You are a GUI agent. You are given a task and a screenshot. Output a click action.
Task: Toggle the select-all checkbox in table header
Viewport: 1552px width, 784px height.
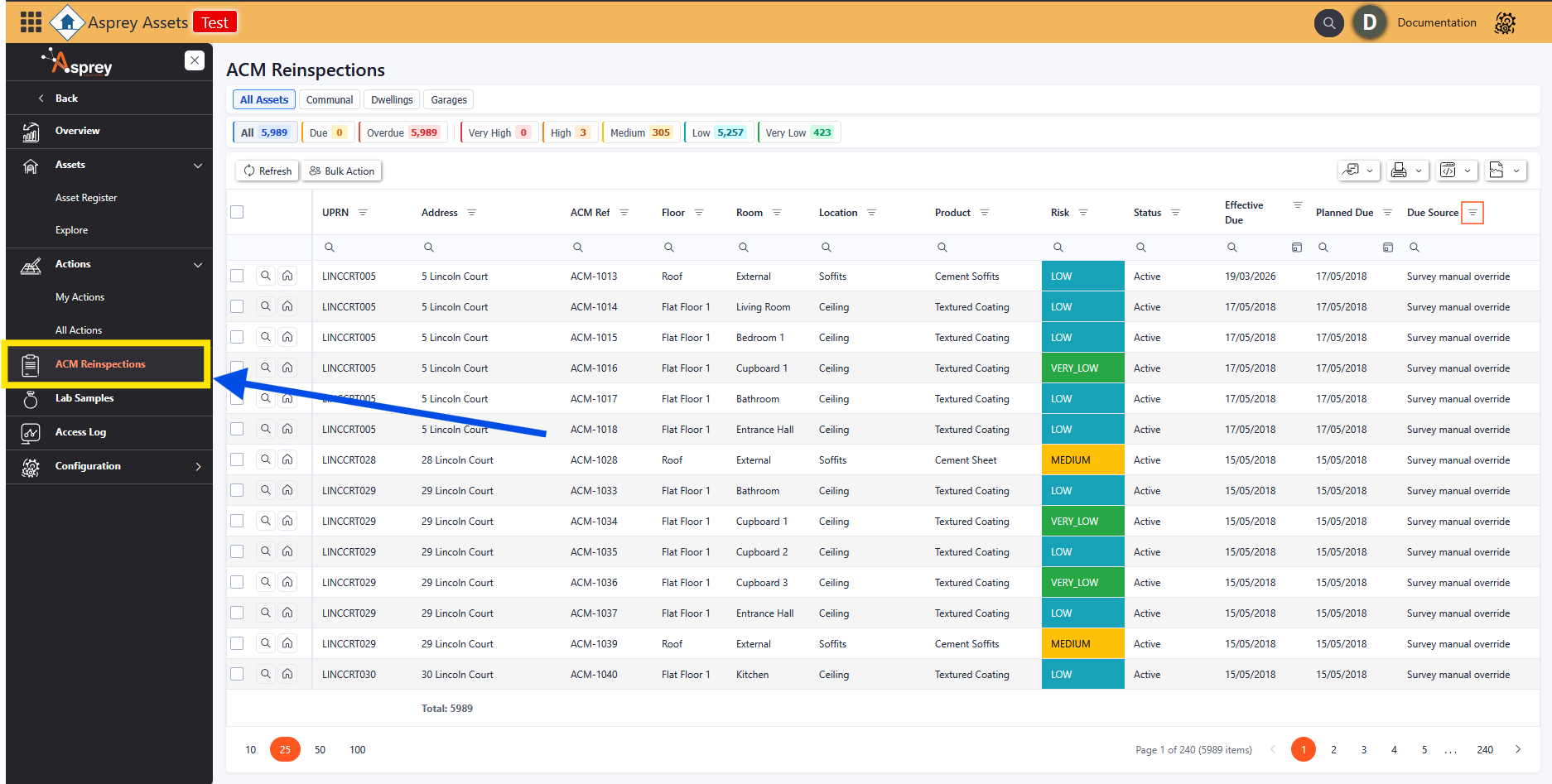click(x=237, y=212)
